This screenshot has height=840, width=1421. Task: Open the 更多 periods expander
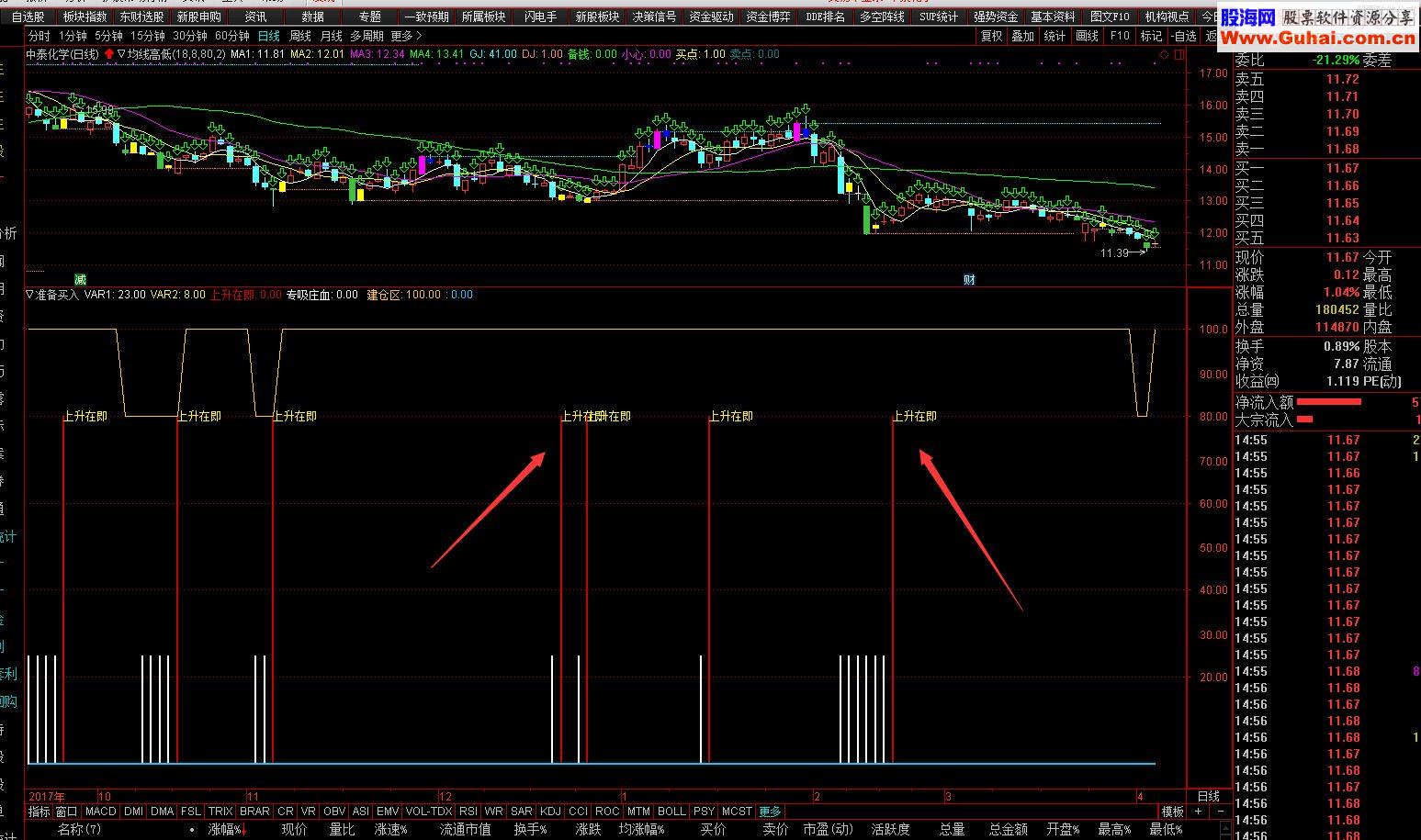tap(407, 36)
